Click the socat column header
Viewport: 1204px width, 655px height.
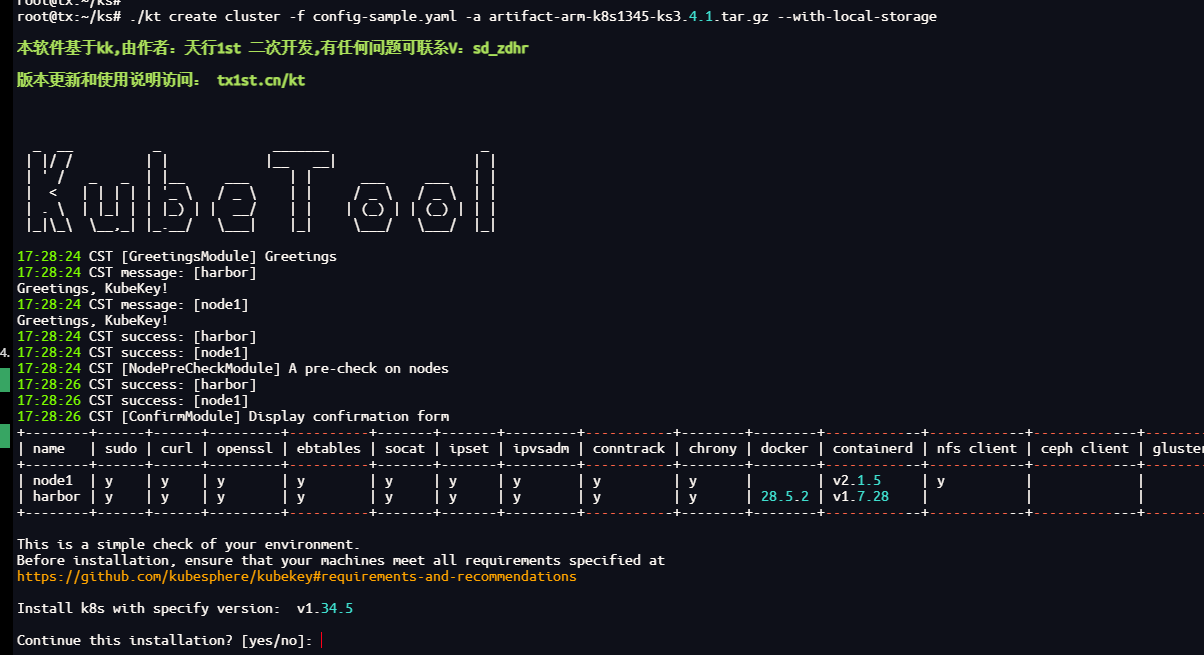click(x=405, y=448)
